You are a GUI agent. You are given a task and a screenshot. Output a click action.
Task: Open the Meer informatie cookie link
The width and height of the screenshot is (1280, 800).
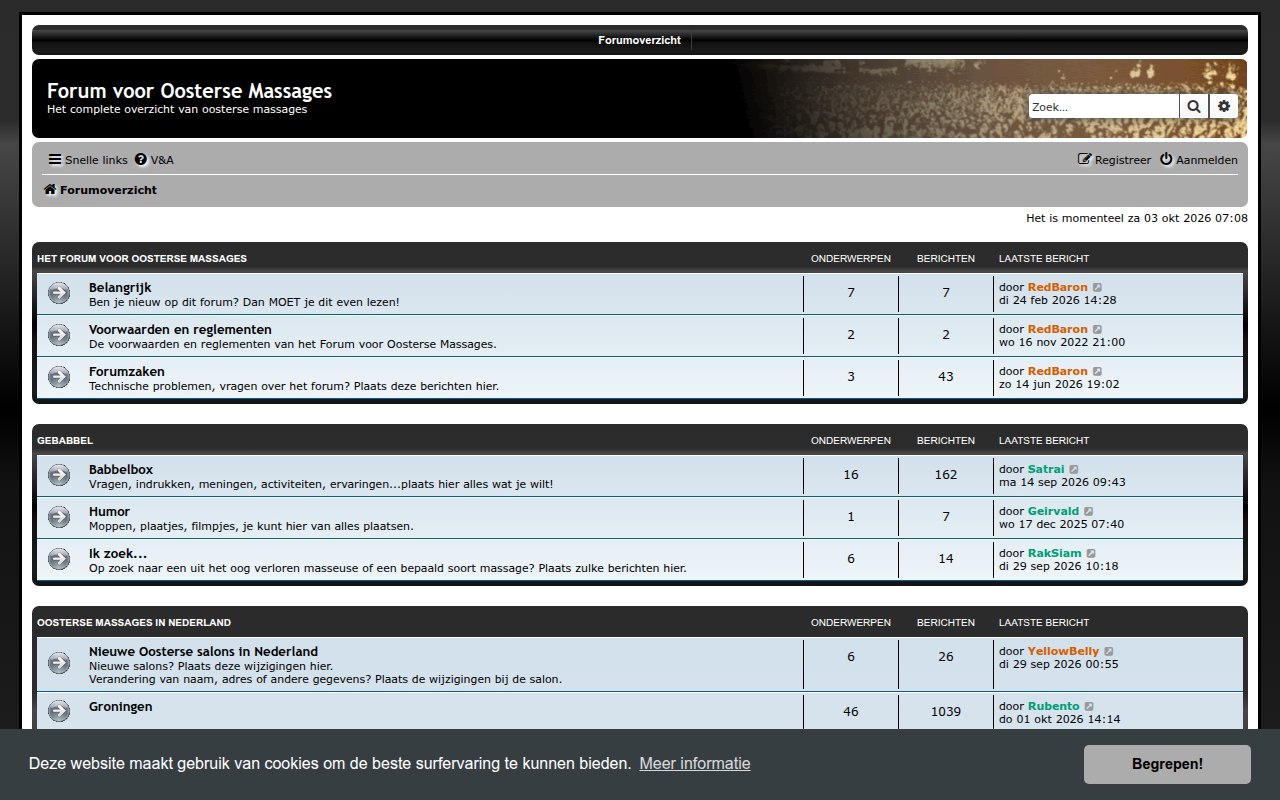tap(695, 764)
